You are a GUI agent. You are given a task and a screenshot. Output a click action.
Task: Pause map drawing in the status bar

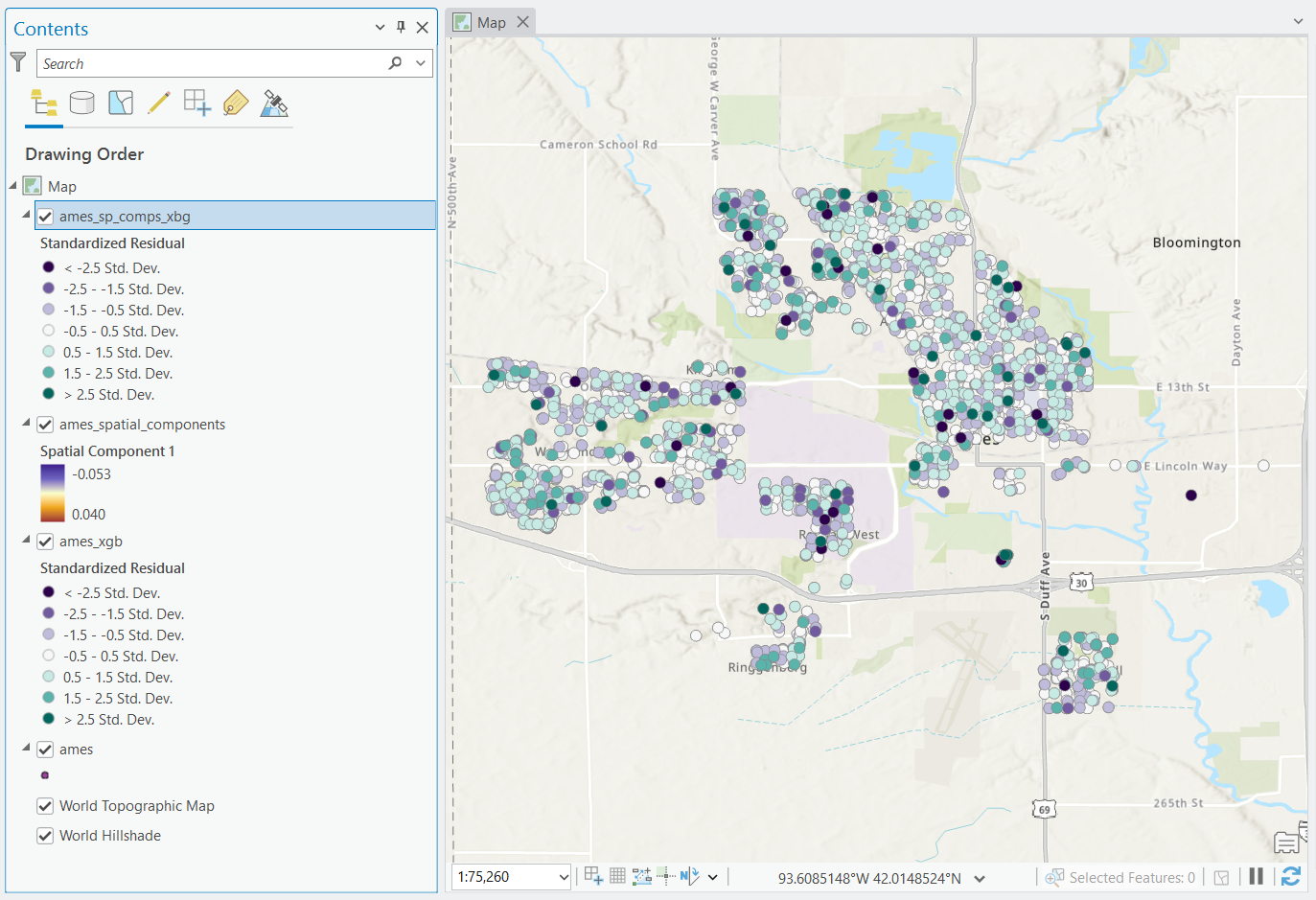[1257, 875]
